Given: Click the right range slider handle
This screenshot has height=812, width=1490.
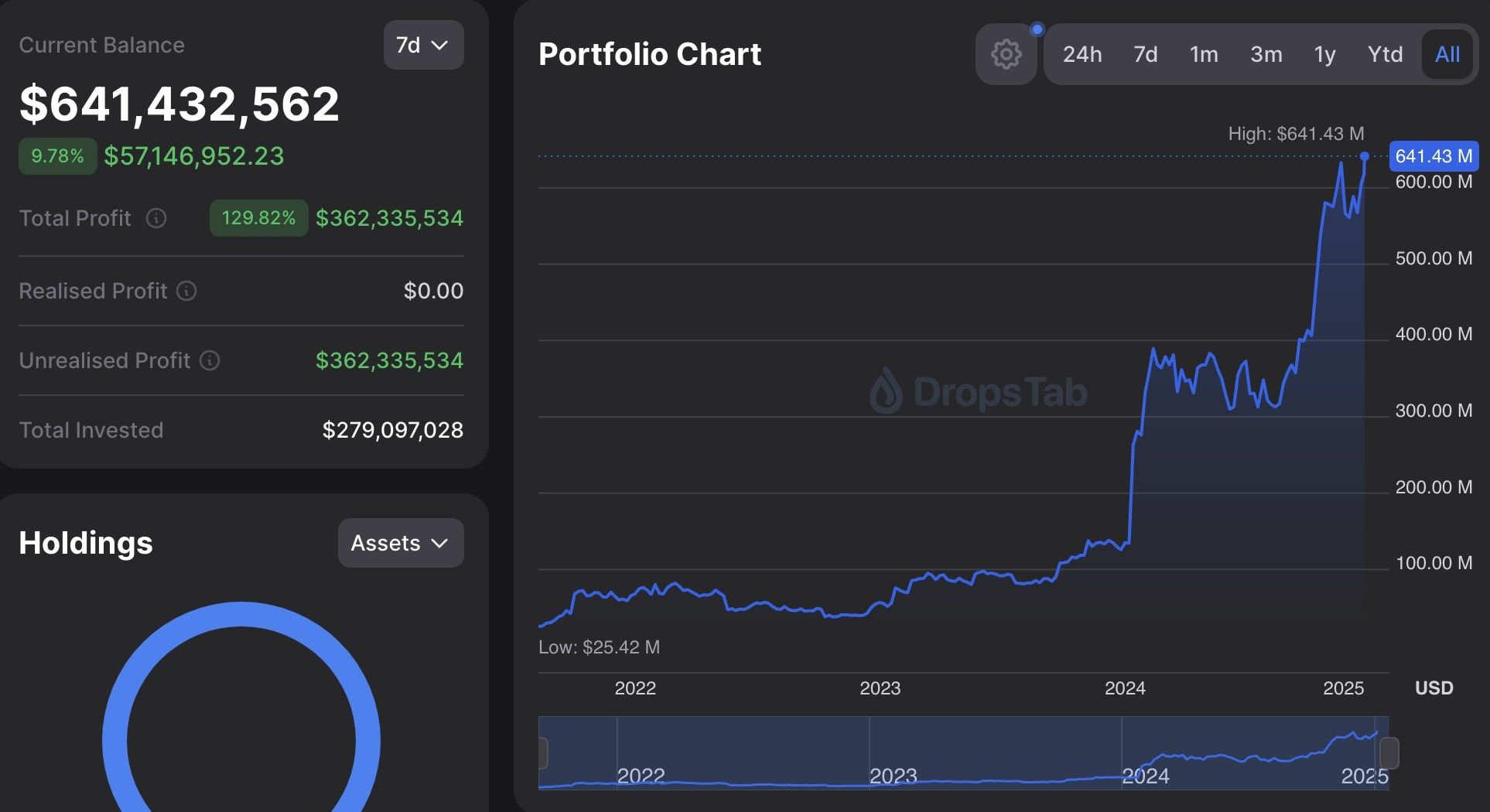Looking at the screenshot, I should coord(1389,753).
